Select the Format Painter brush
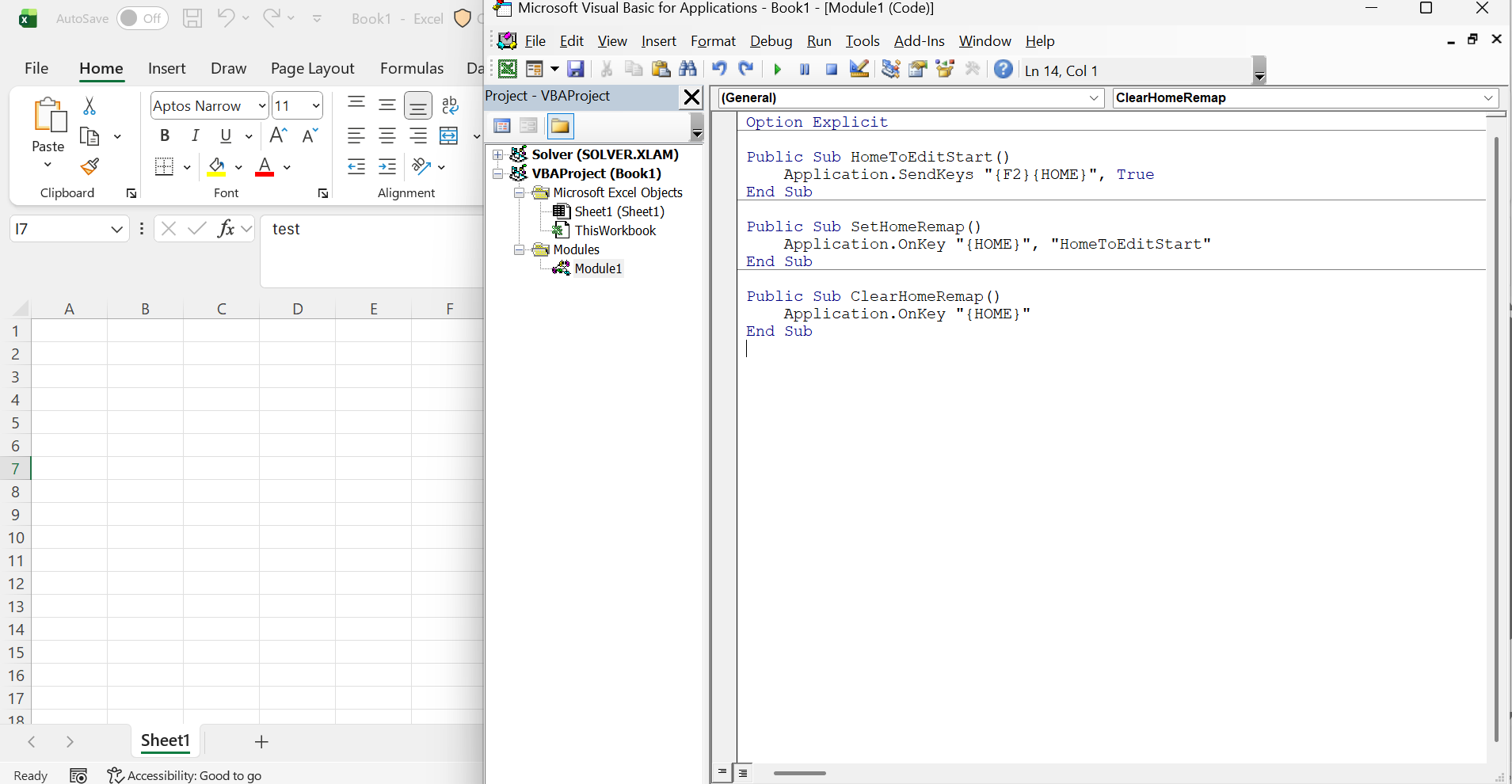This screenshot has width=1512, height=784. pyautogui.click(x=90, y=167)
